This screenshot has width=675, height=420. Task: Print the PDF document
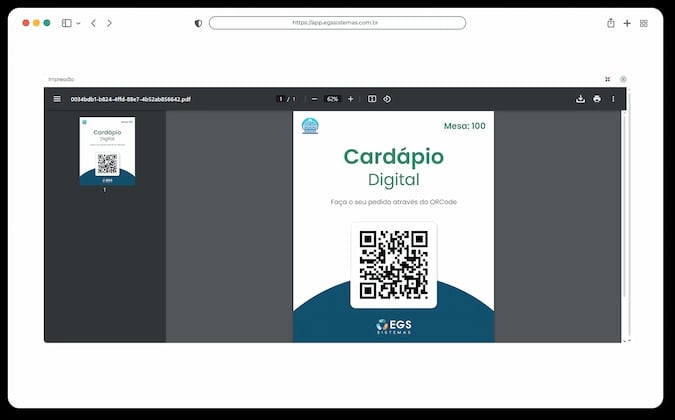point(597,99)
